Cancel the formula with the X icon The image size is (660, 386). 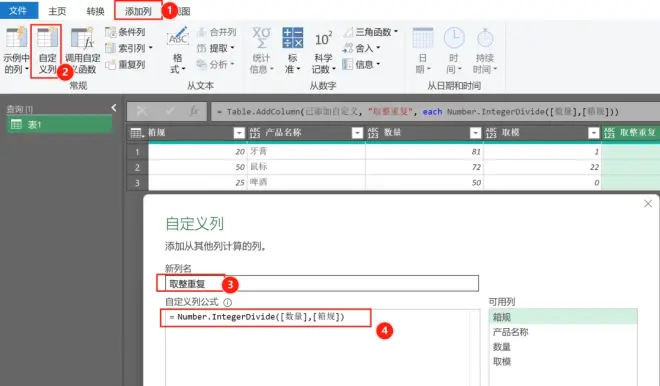[x=142, y=111]
